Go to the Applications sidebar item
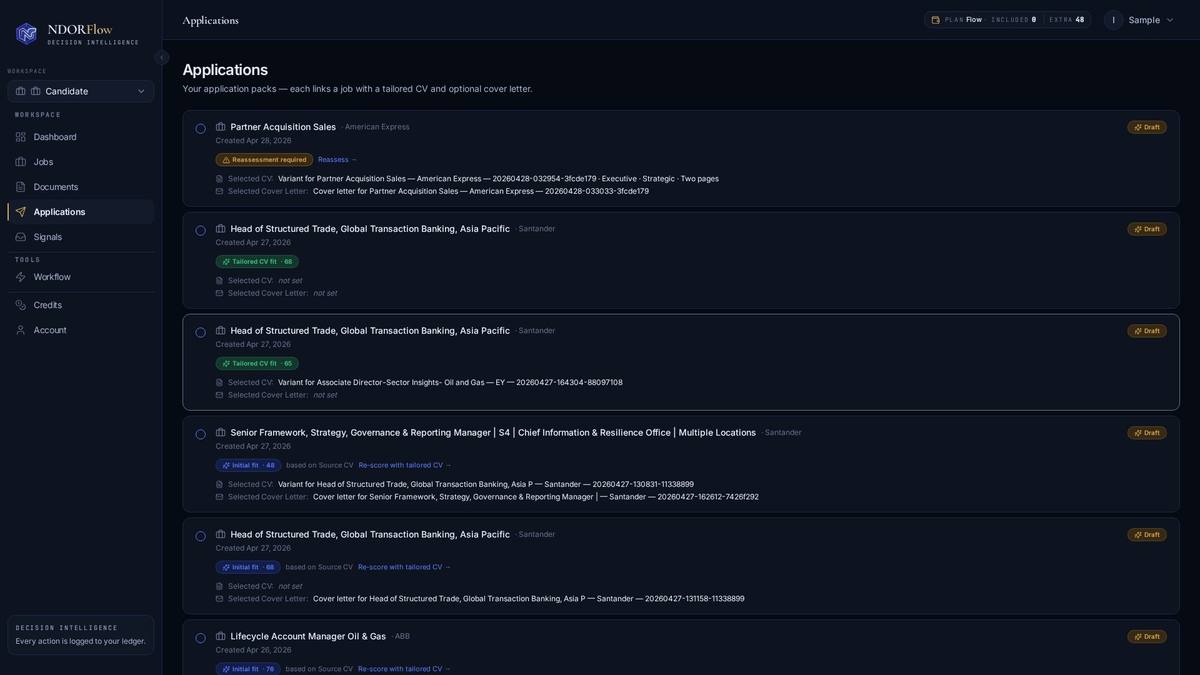 [81, 212]
